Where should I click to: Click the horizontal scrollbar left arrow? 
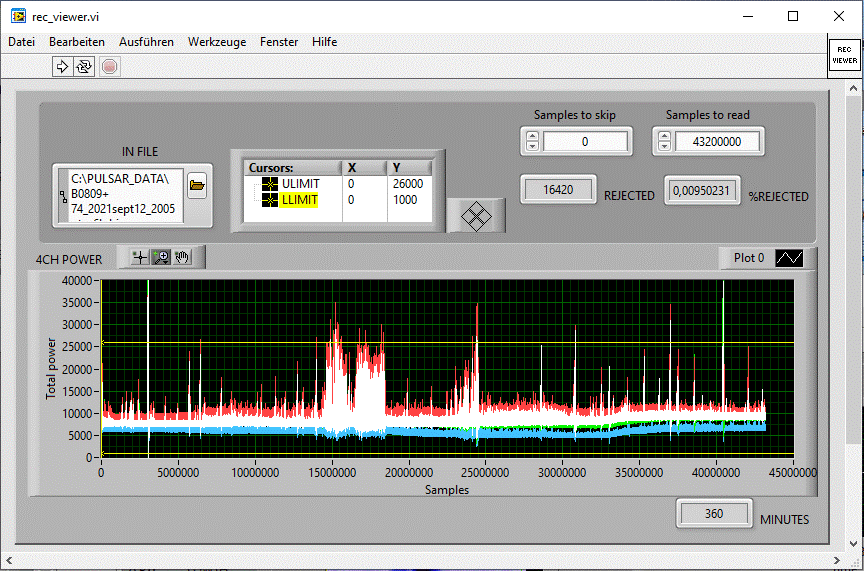[8, 561]
